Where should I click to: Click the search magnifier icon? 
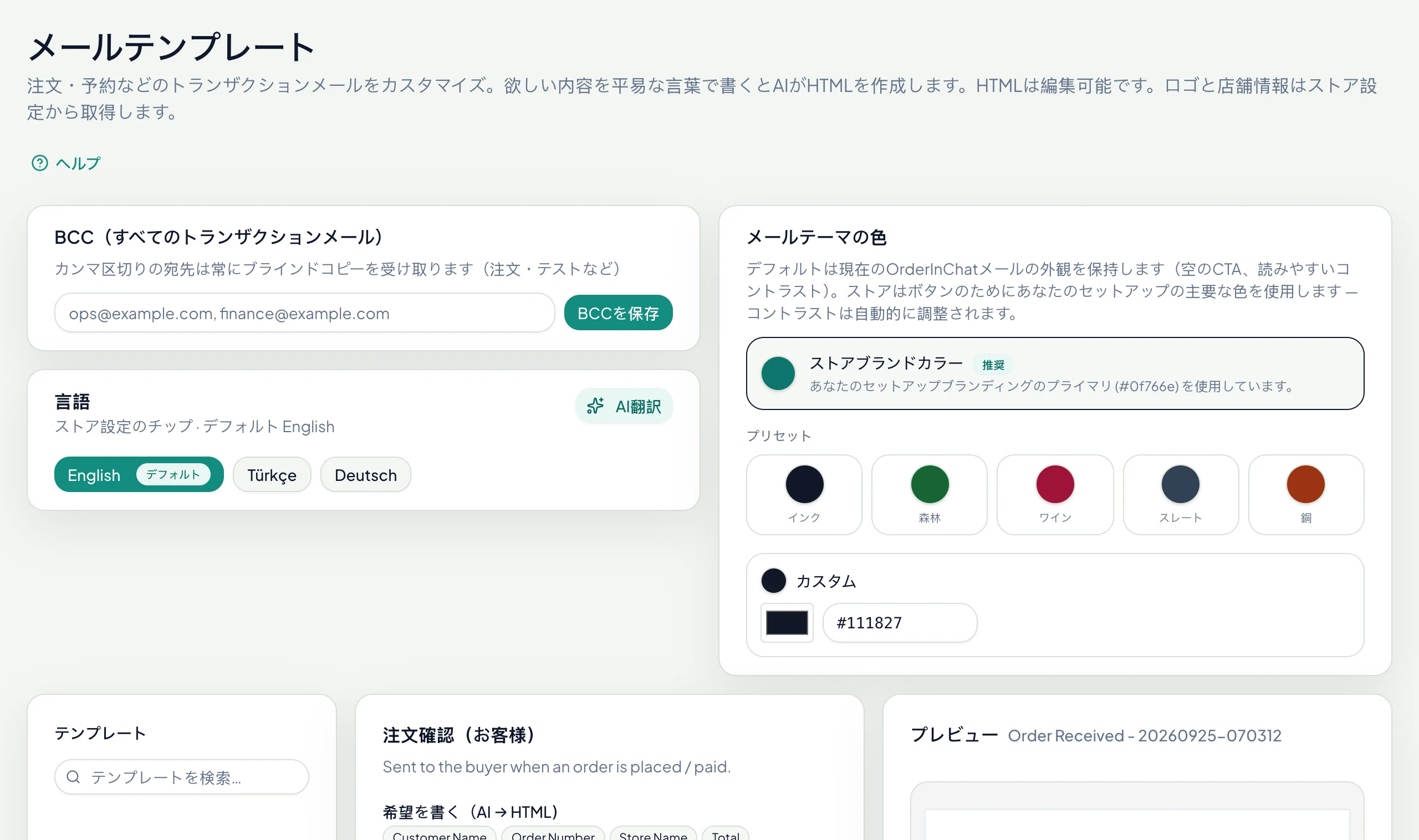73,777
